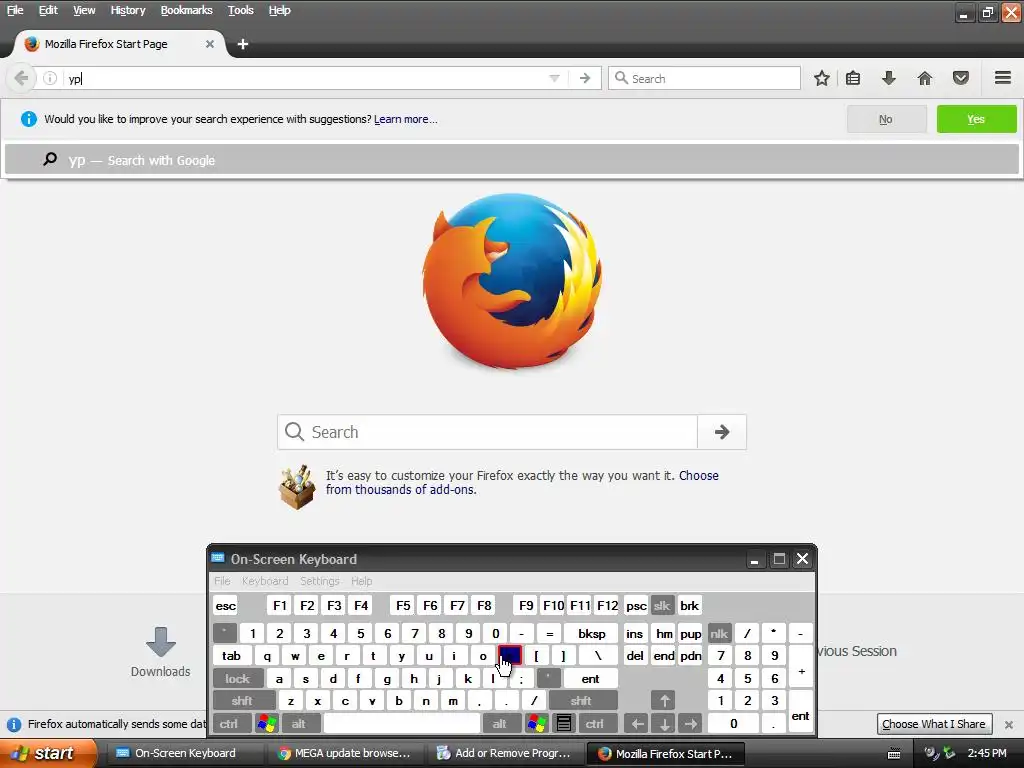Open the Firefox File menu
The width and height of the screenshot is (1024, 768).
(x=15, y=10)
